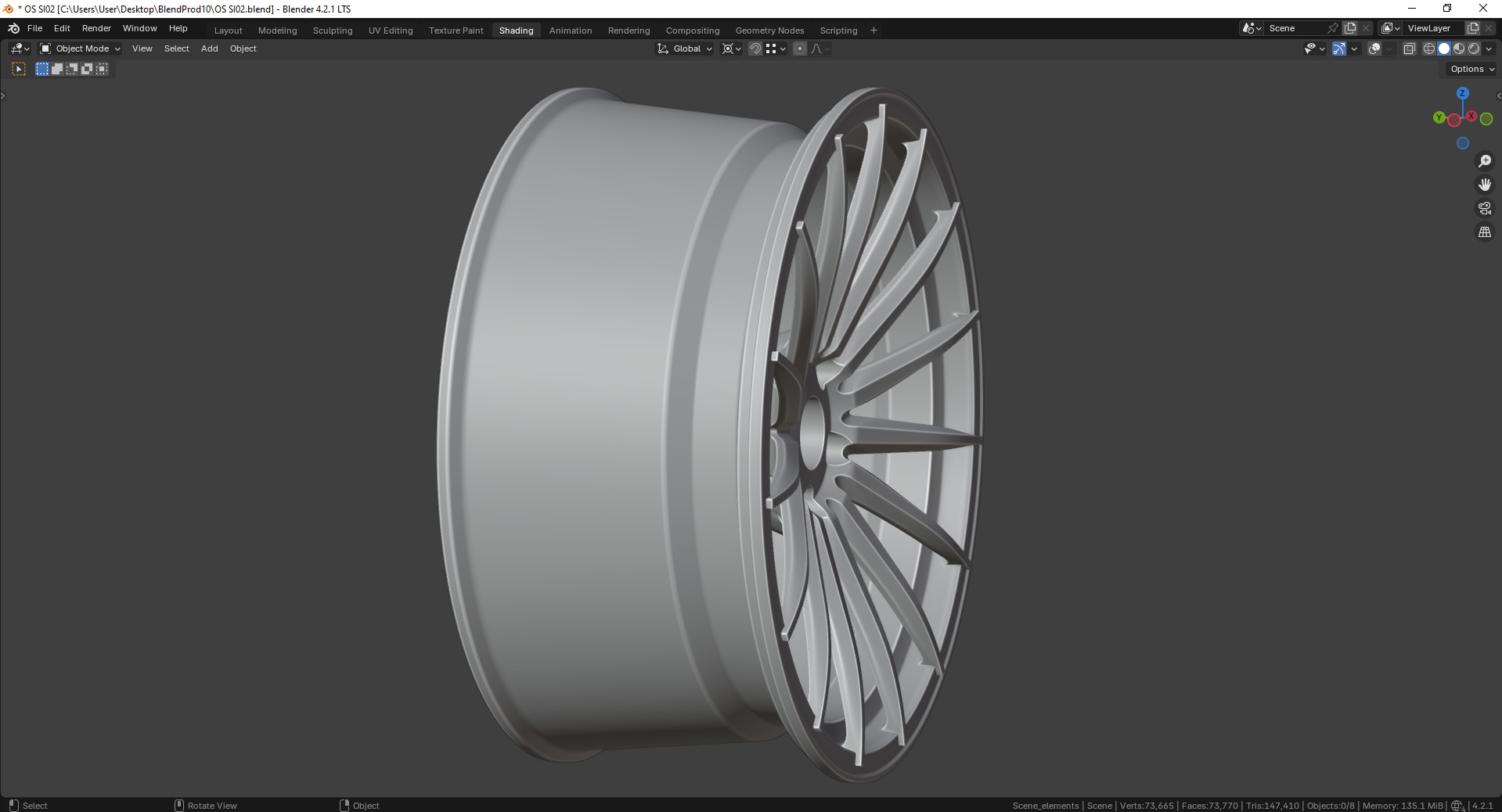
Task: Toggle the camera view button
Action: (1485, 208)
